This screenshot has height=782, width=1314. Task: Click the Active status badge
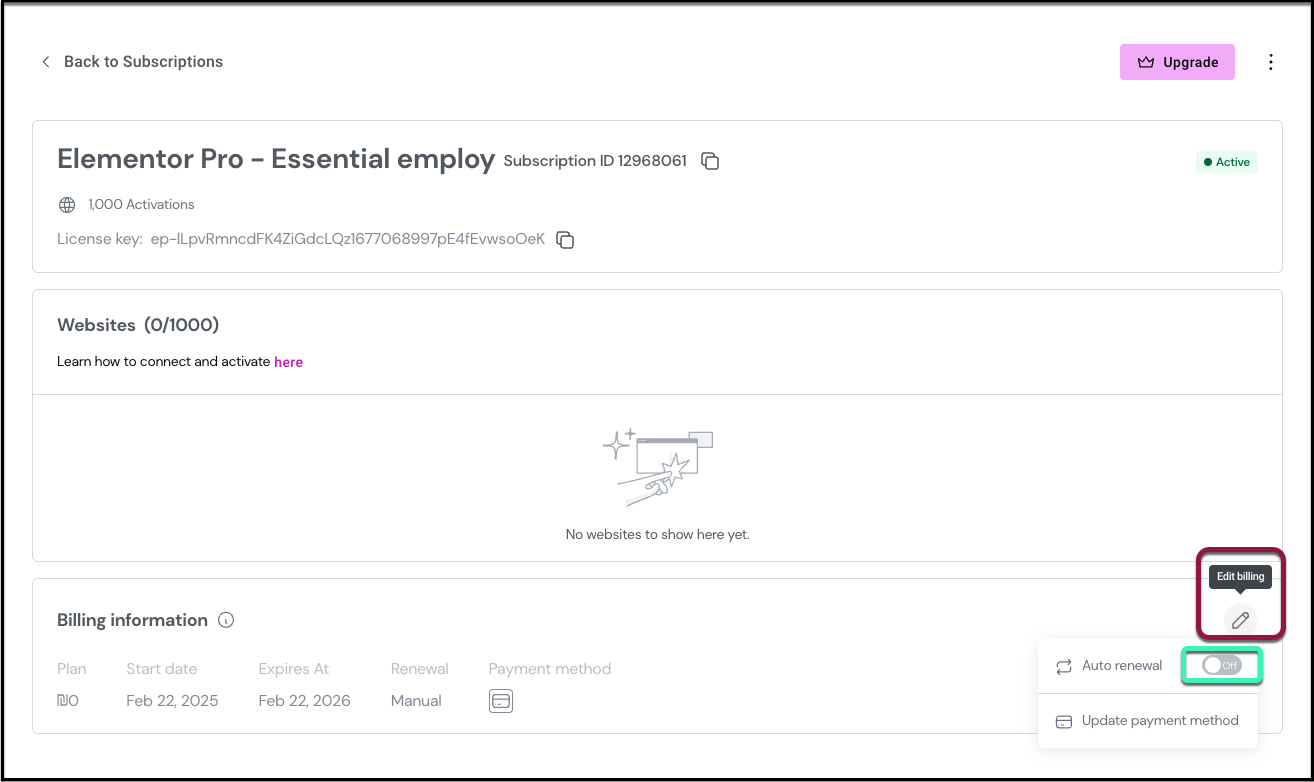(x=1226, y=162)
